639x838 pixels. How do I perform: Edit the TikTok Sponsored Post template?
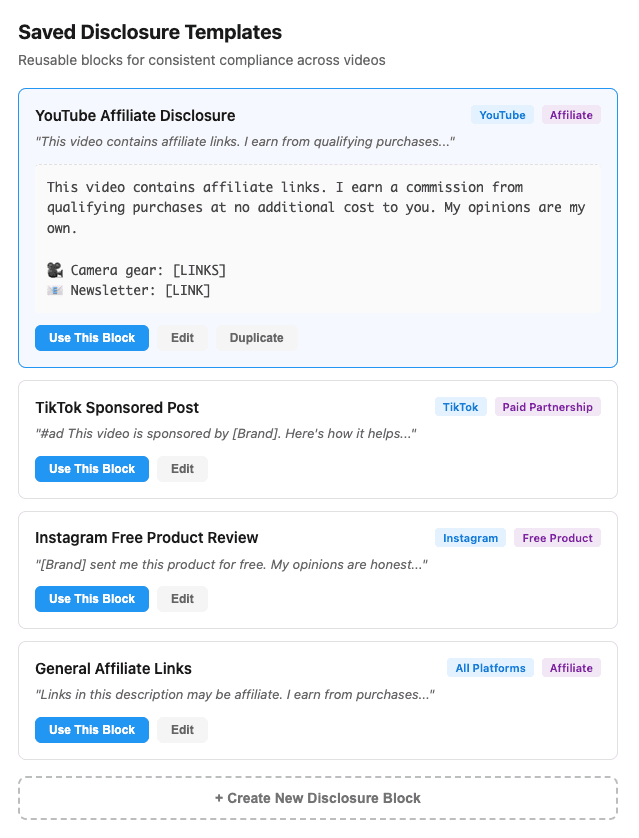182,469
